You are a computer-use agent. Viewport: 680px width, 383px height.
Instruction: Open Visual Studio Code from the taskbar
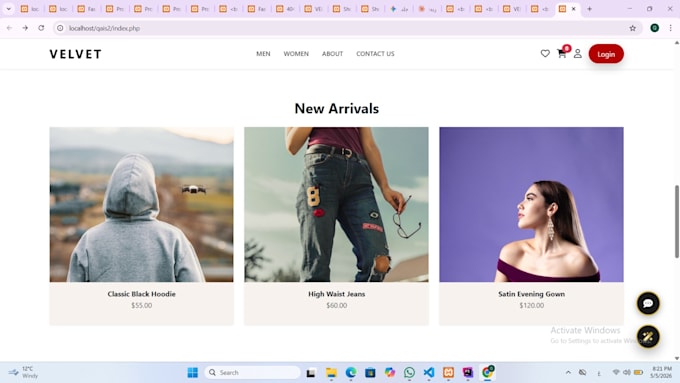pyautogui.click(x=428, y=373)
